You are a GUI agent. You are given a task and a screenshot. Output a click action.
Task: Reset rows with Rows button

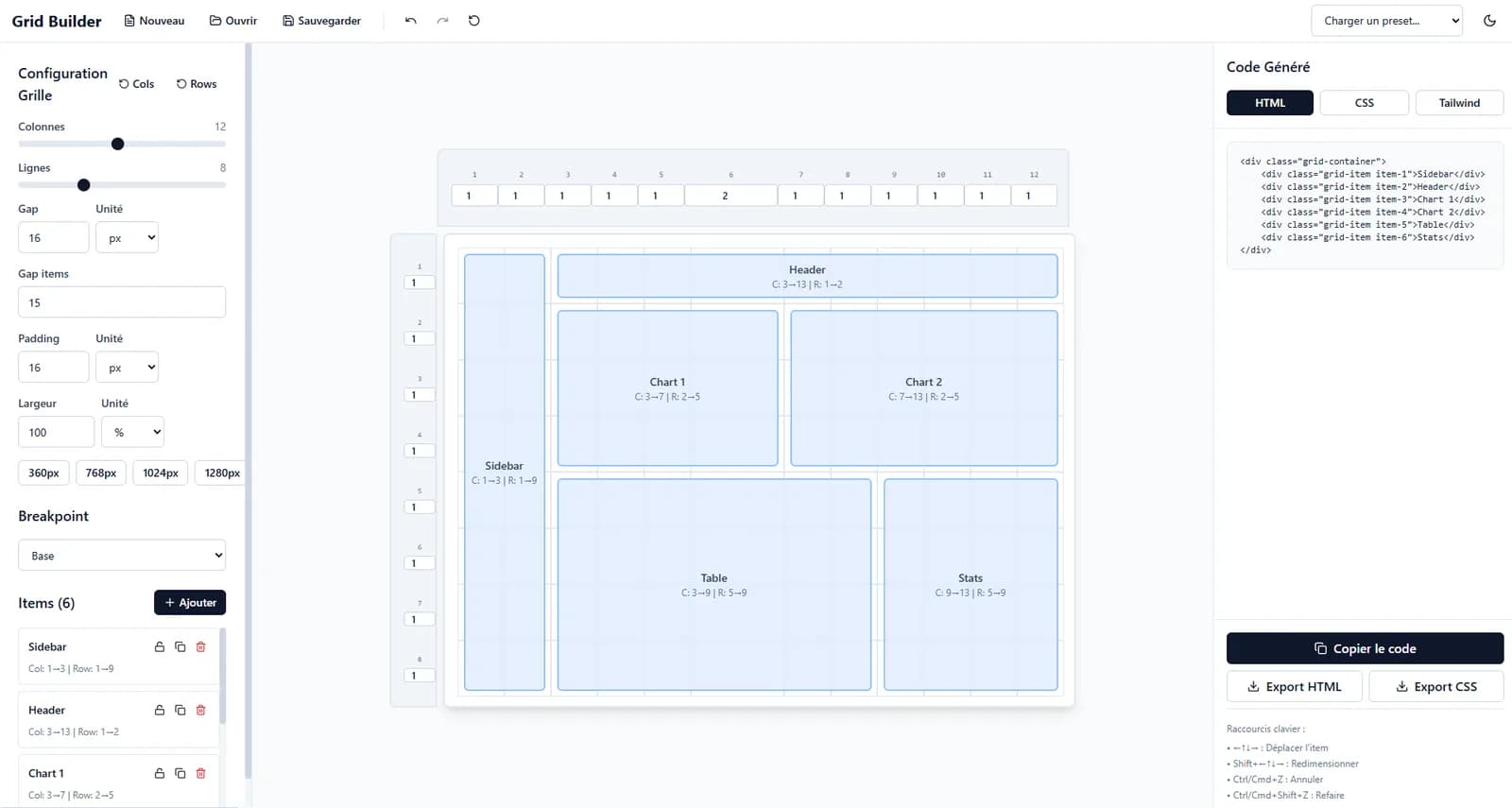pos(197,84)
